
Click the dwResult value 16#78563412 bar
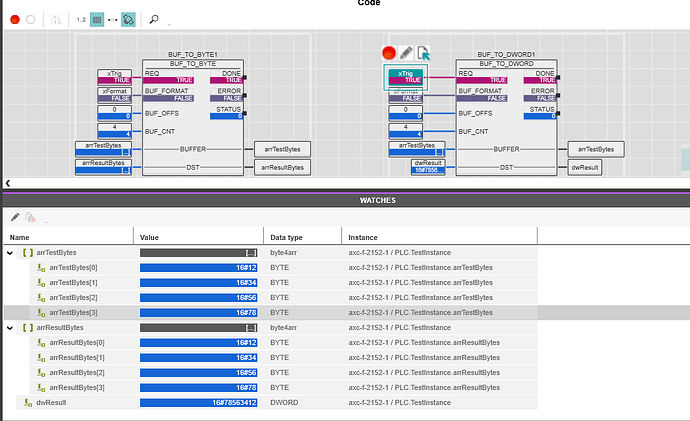[x=200, y=402]
